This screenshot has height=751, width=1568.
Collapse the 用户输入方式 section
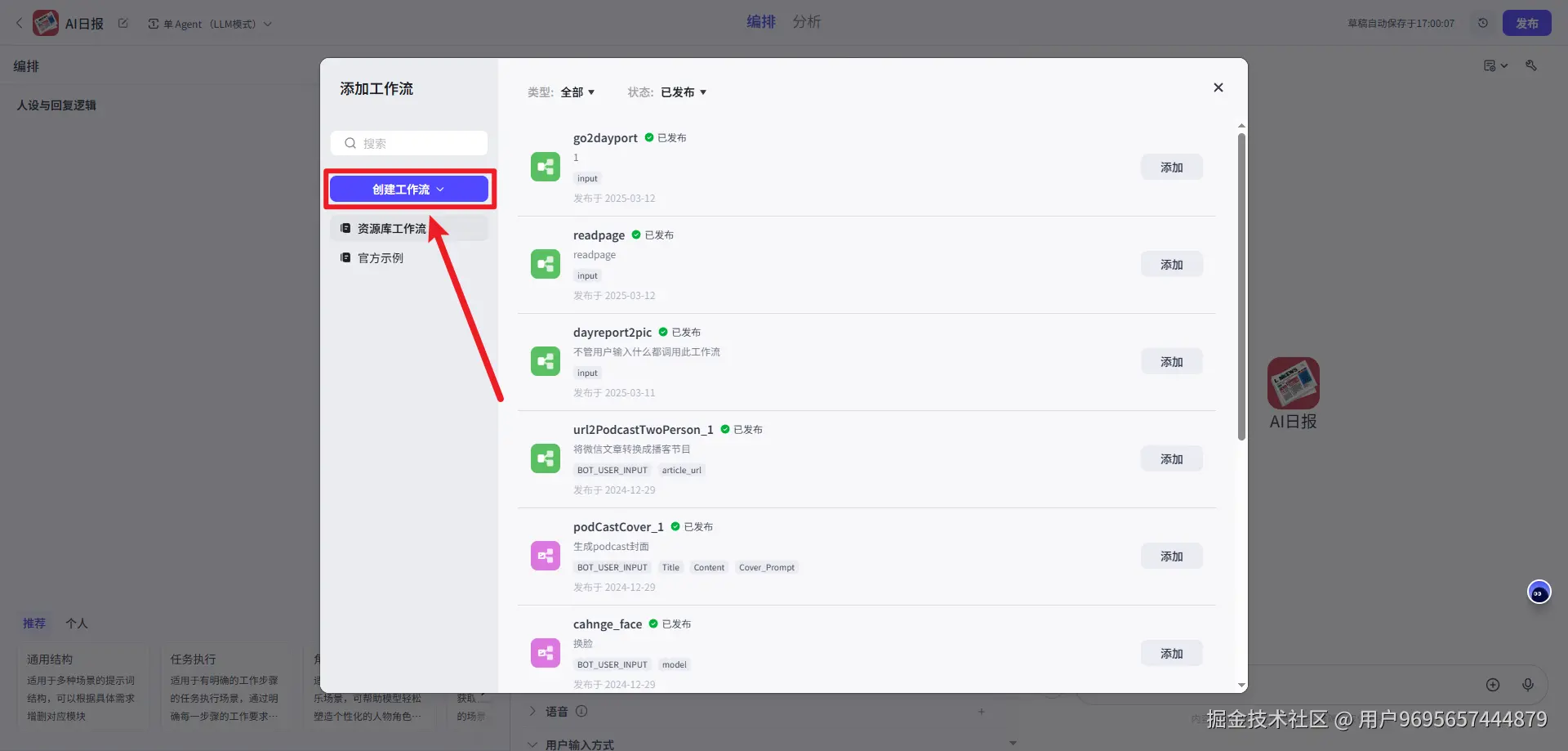(x=532, y=744)
